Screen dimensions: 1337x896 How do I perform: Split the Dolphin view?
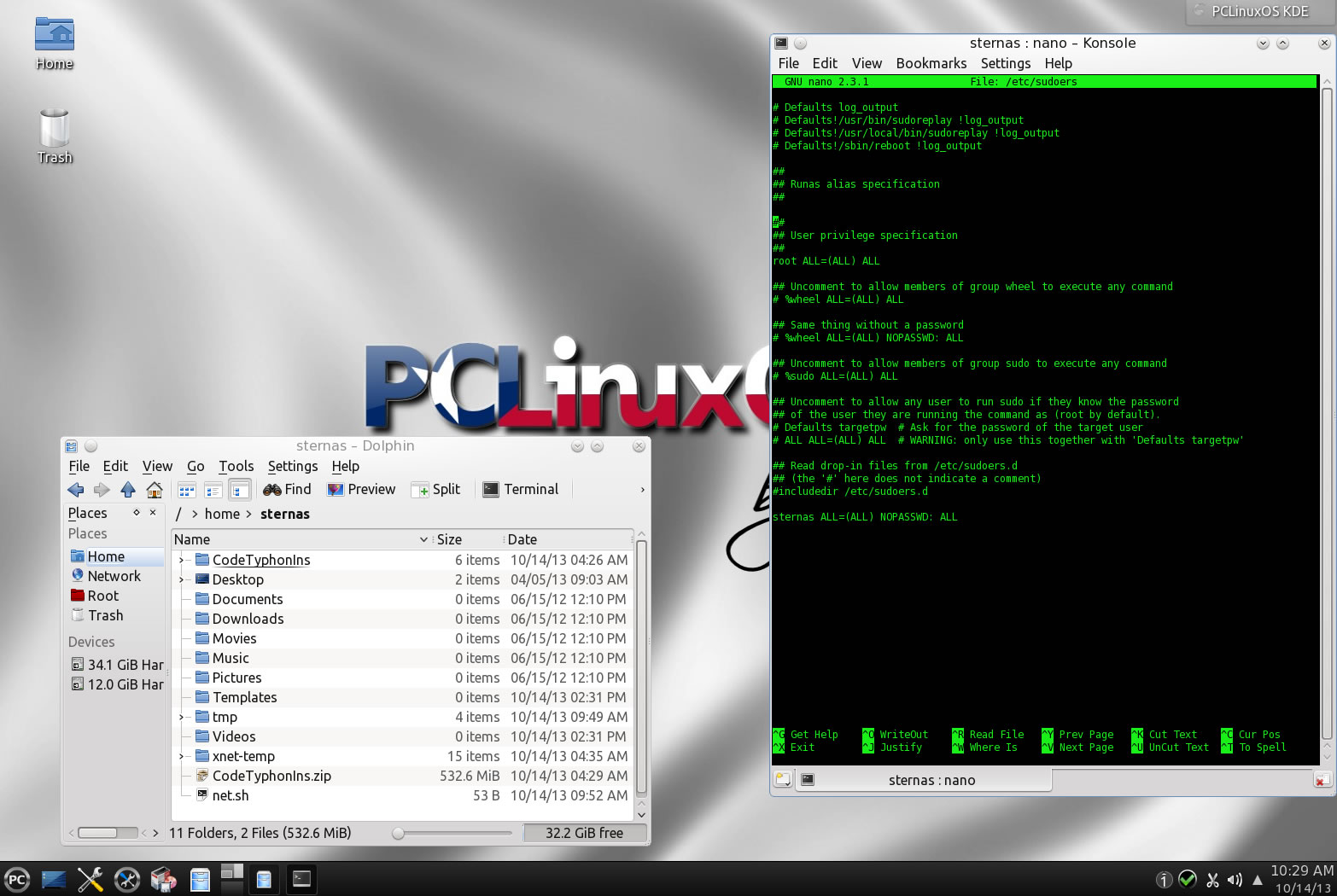coord(436,490)
